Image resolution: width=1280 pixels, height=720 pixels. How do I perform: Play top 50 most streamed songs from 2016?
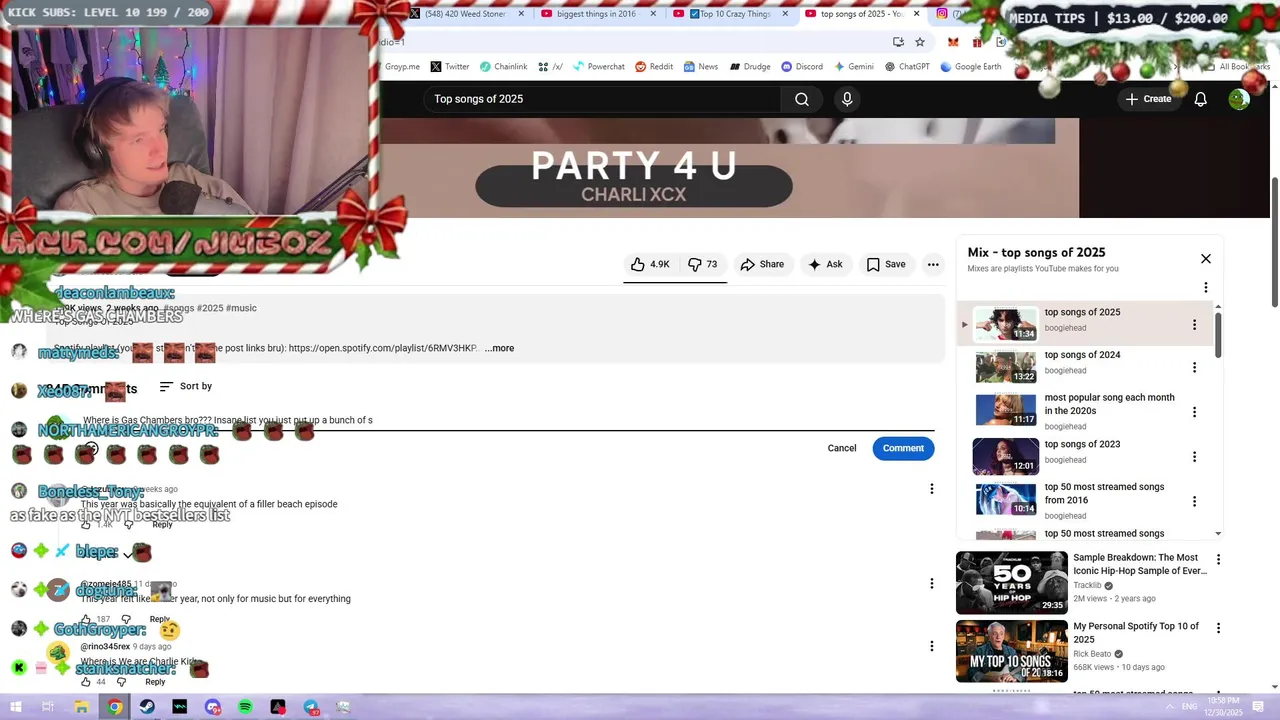coord(1088,500)
